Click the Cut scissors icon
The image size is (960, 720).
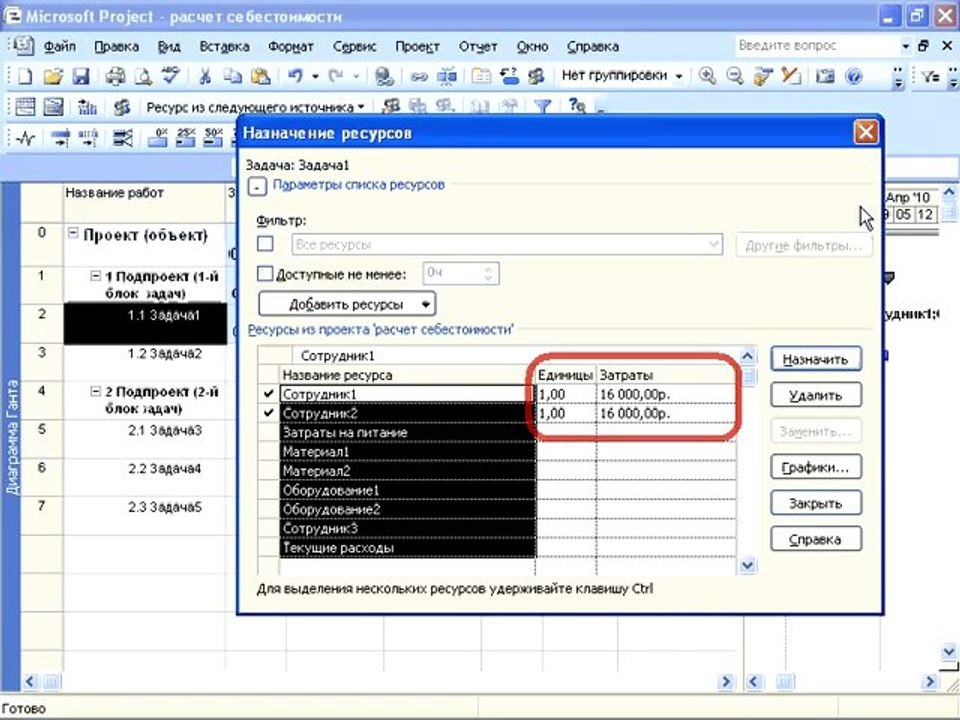(205, 77)
